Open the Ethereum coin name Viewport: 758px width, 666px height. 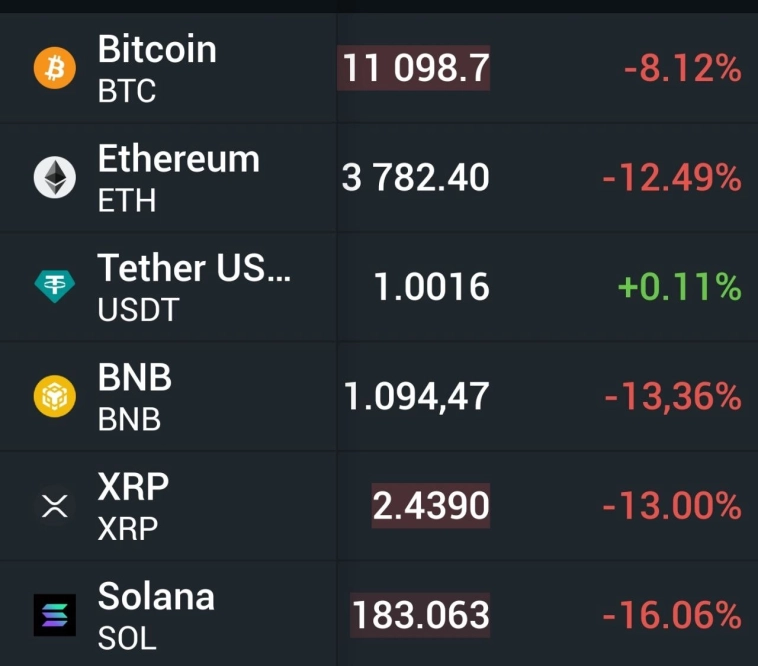pyautogui.click(x=178, y=158)
